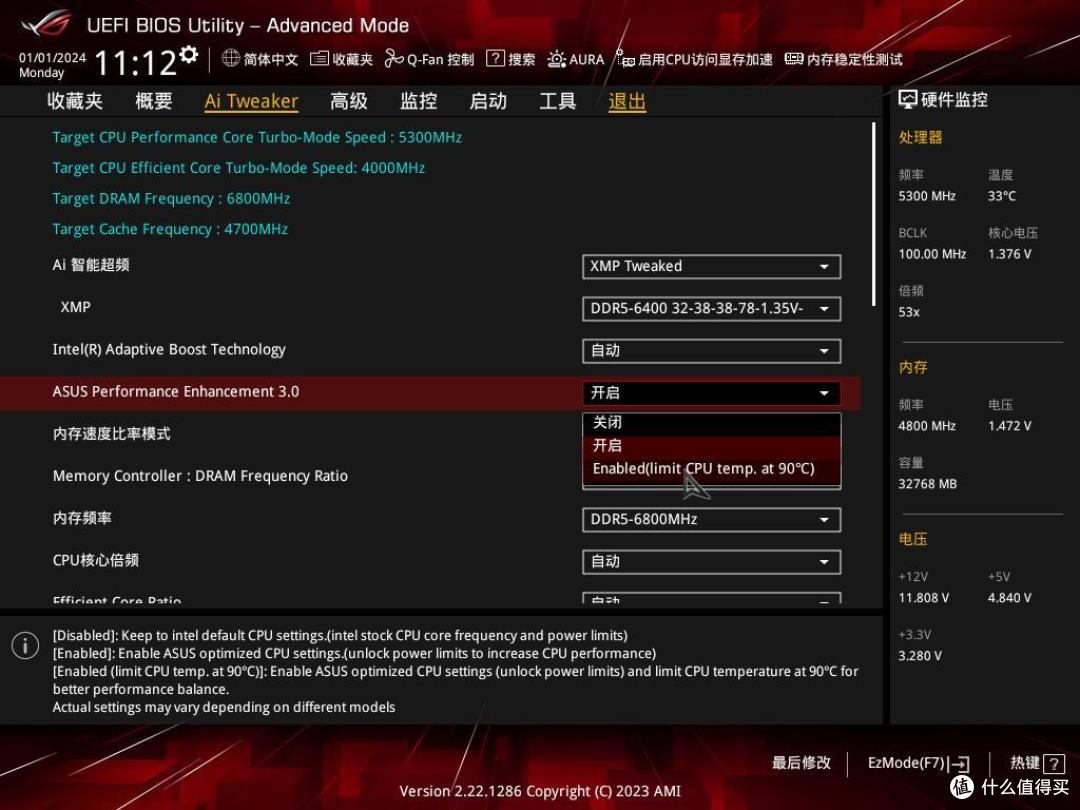Go to the 退出 tab
The image size is (1080, 810).
point(627,101)
